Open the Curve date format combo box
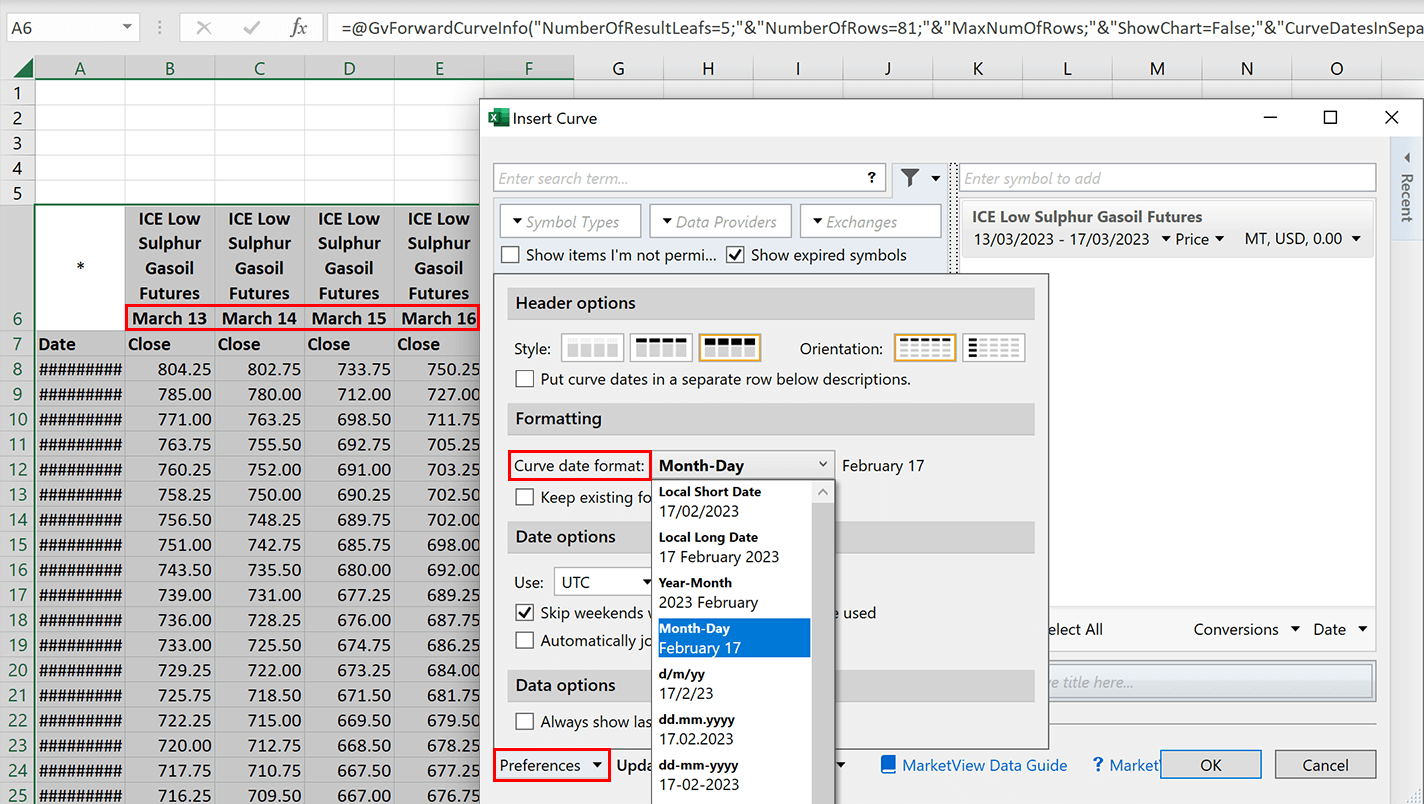This screenshot has width=1424, height=804. [743, 465]
